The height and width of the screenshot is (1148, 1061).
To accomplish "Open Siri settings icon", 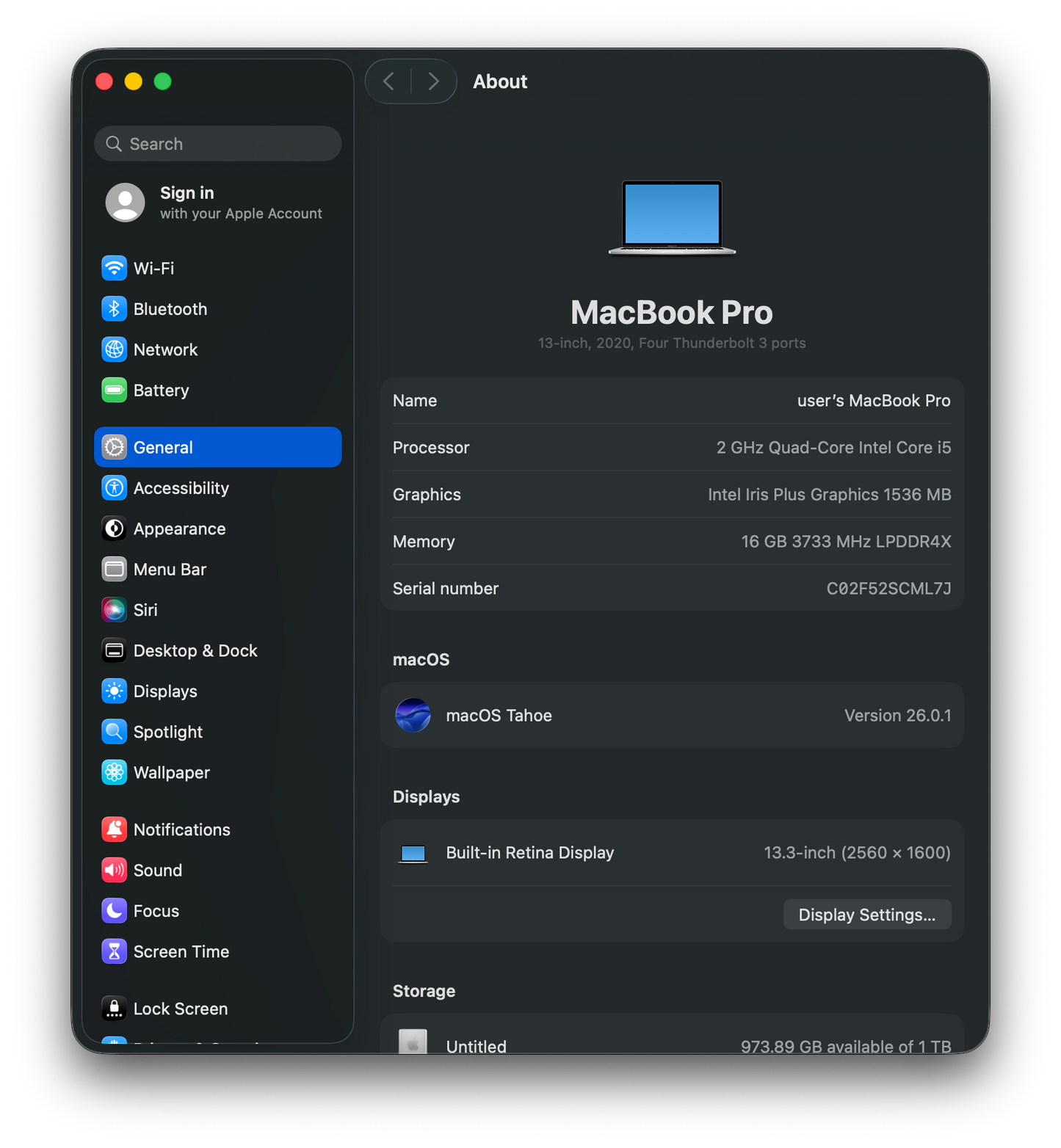I will point(114,610).
